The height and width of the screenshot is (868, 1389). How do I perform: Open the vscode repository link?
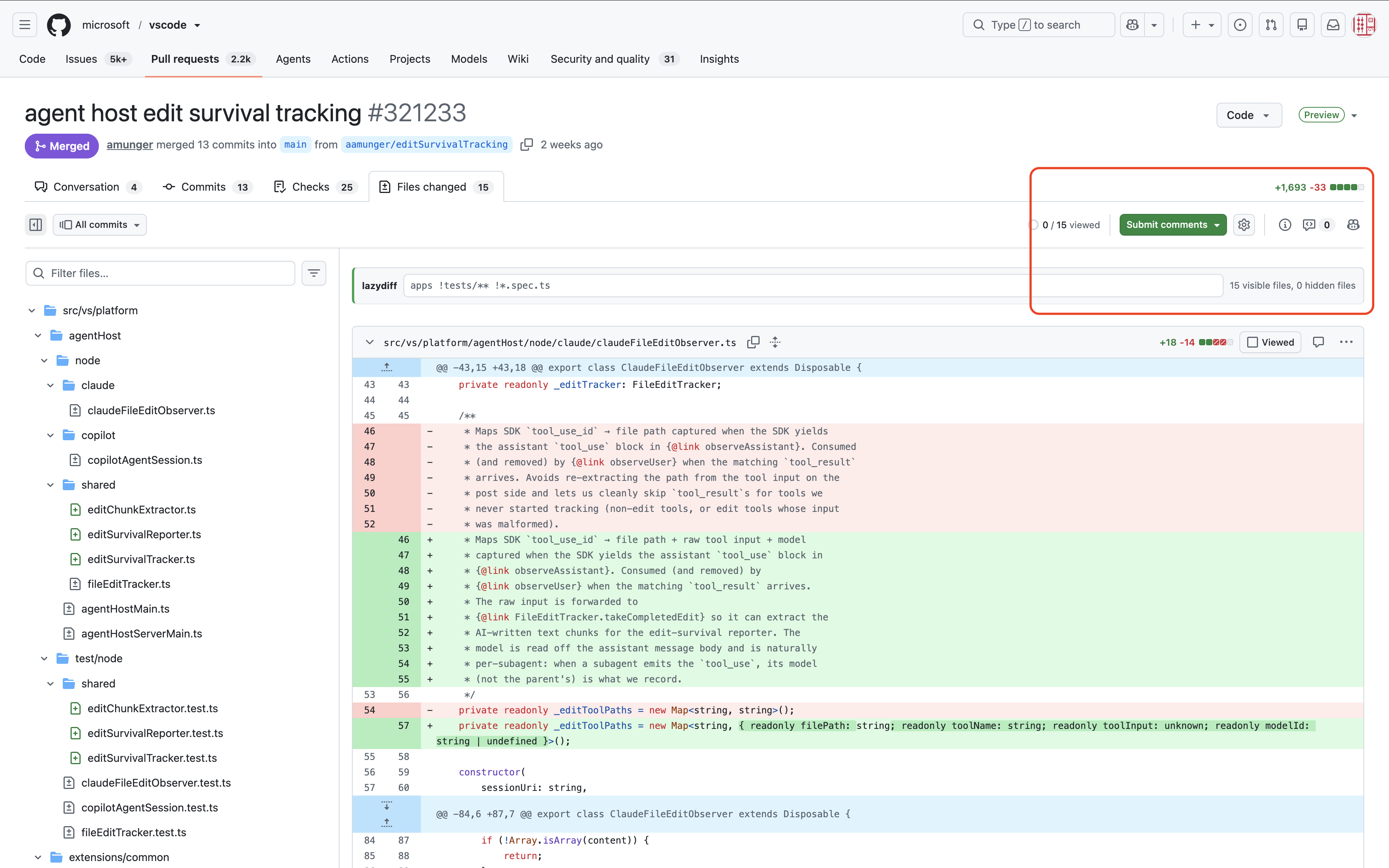(167, 25)
